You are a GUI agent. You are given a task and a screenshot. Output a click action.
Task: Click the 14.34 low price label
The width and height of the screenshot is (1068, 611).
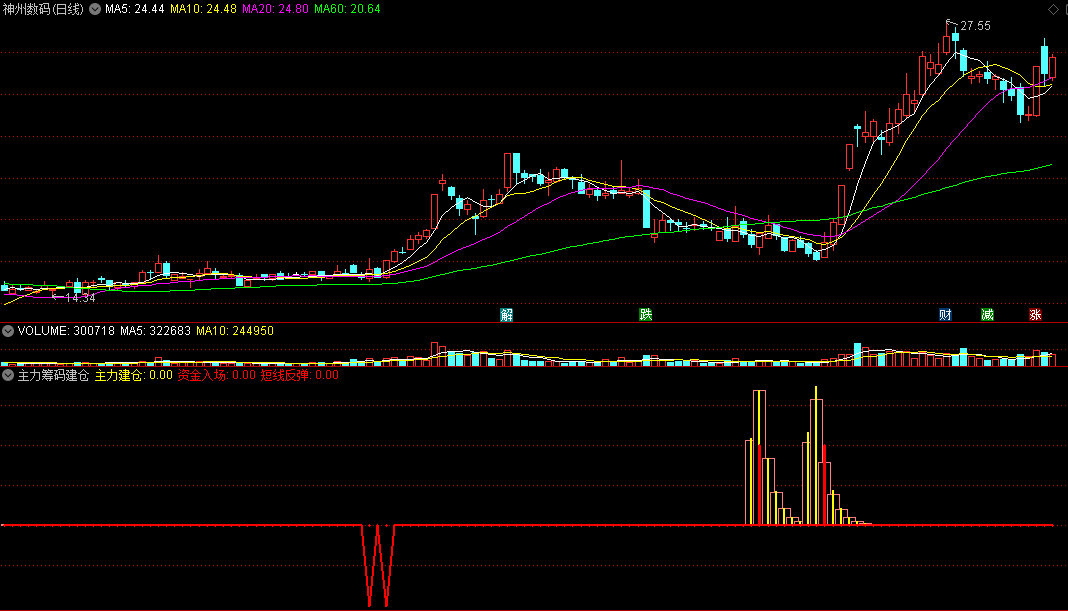coord(80,298)
